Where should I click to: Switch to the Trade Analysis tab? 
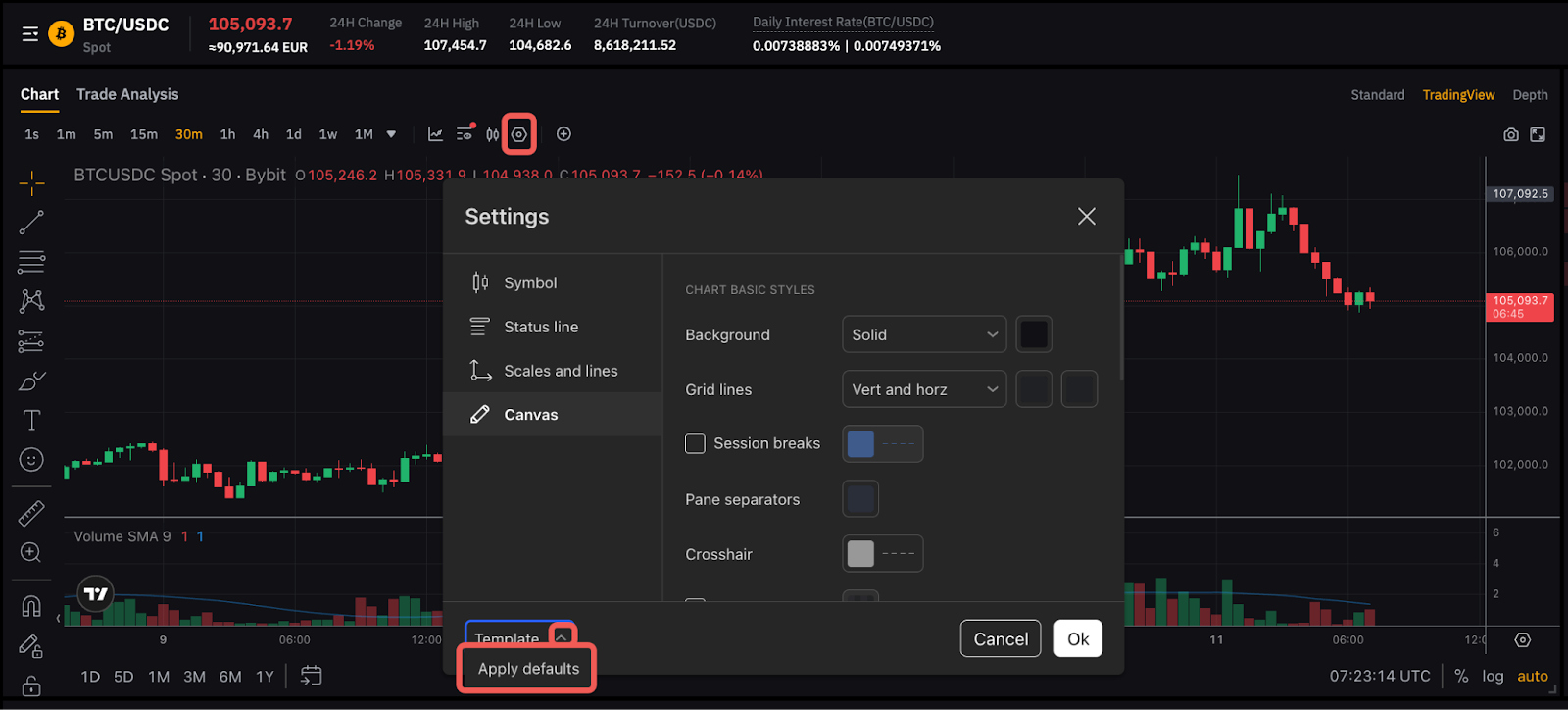point(127,94)
